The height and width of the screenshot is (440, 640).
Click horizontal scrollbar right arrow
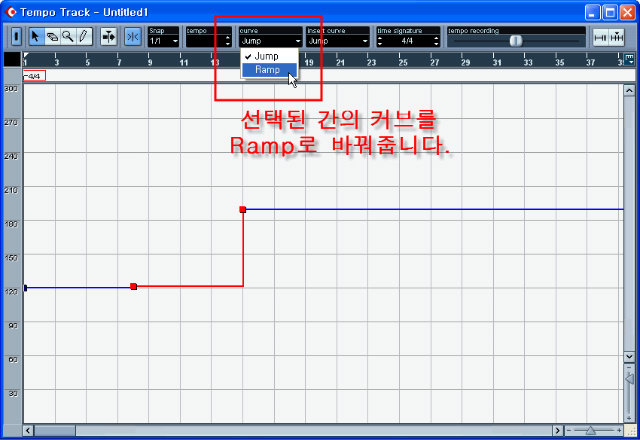(558, 431)
